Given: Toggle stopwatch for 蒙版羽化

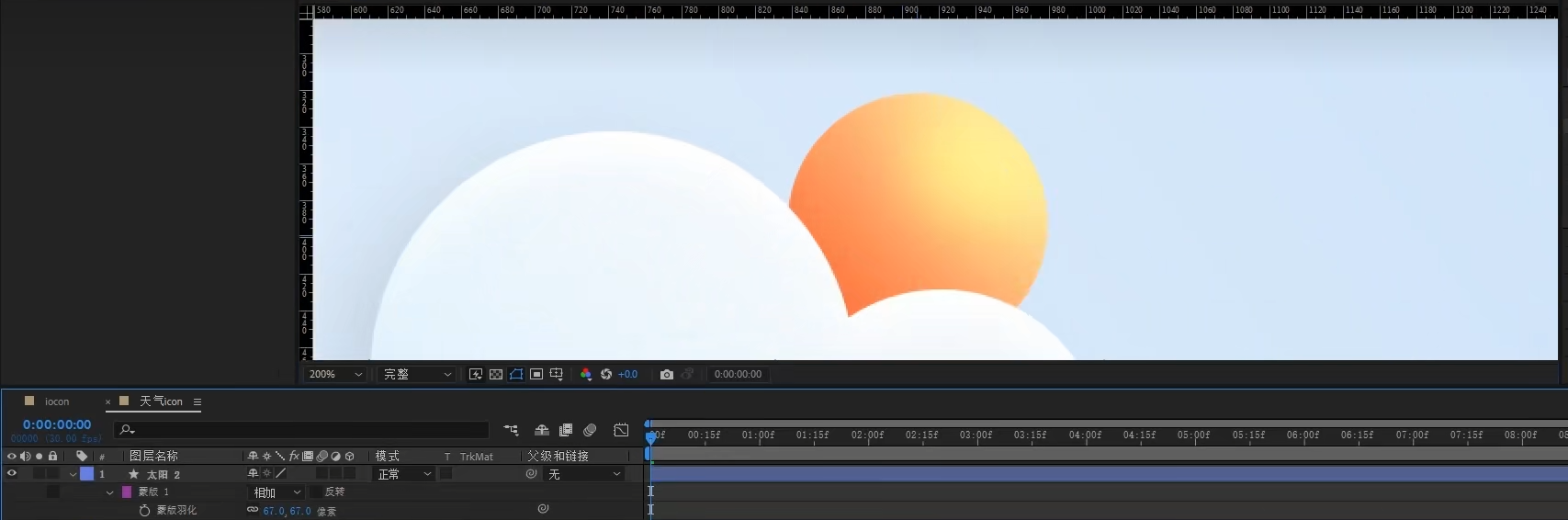Looking at the screenshot, I should pos(144,510).
